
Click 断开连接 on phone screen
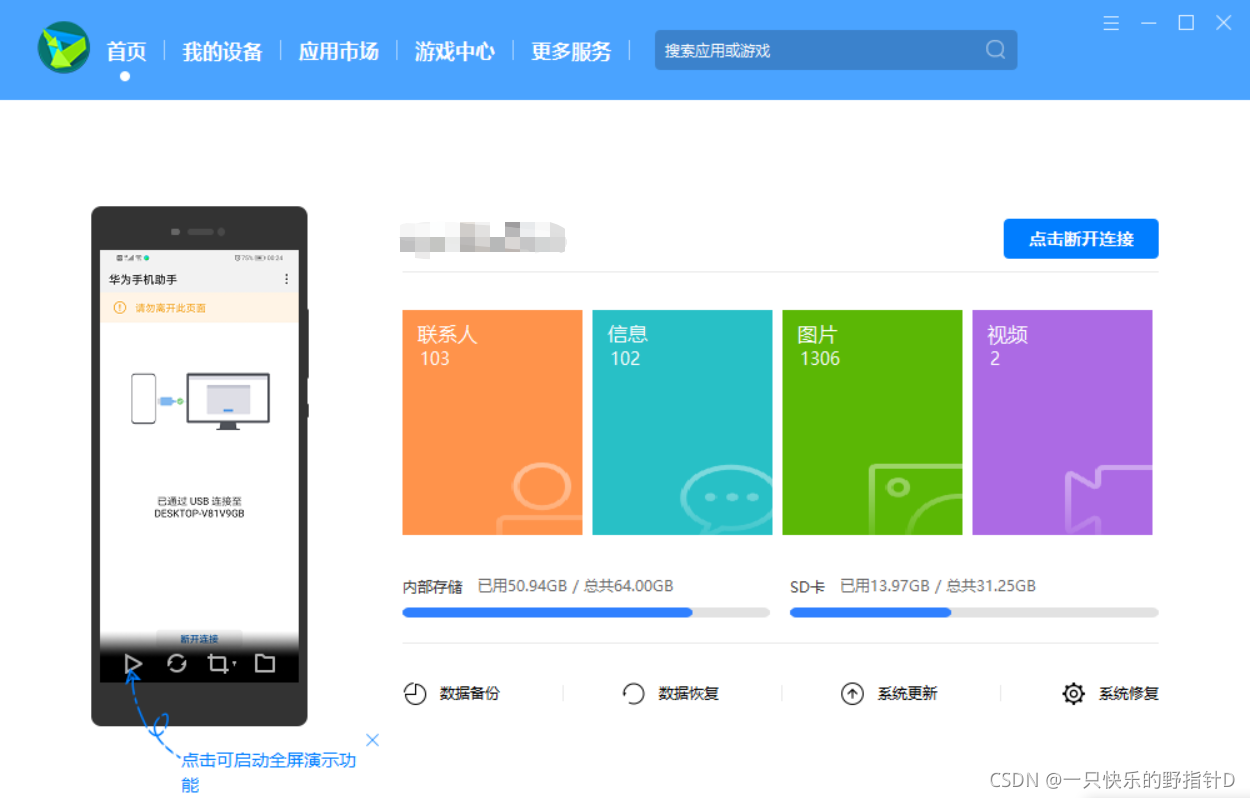click(199, 638)
